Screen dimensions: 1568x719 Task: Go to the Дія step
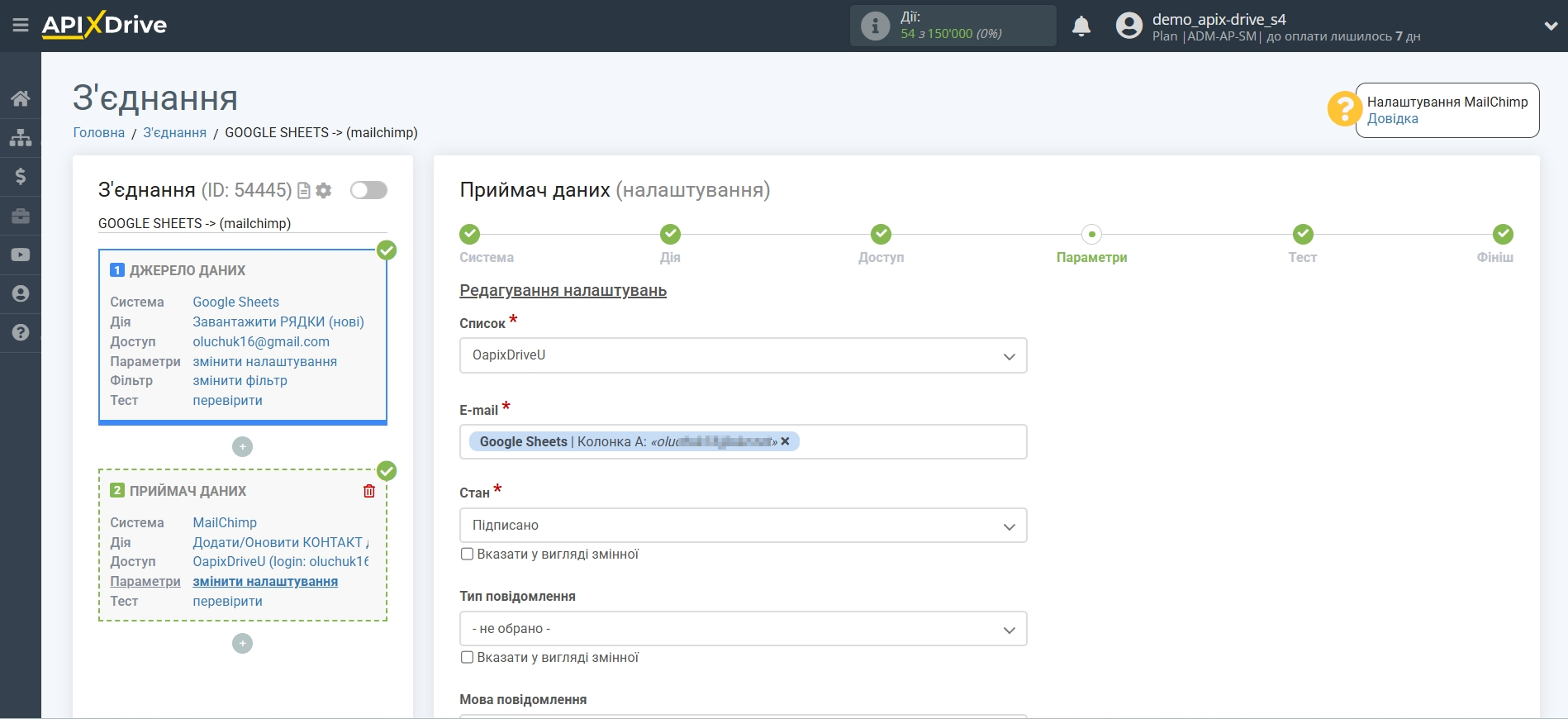(670, 244)
